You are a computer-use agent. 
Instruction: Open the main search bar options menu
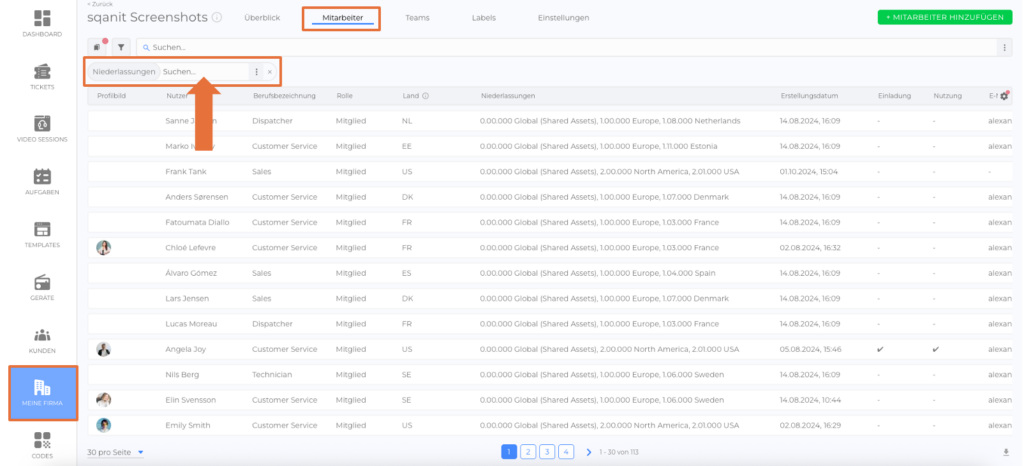coord(1005,47)
